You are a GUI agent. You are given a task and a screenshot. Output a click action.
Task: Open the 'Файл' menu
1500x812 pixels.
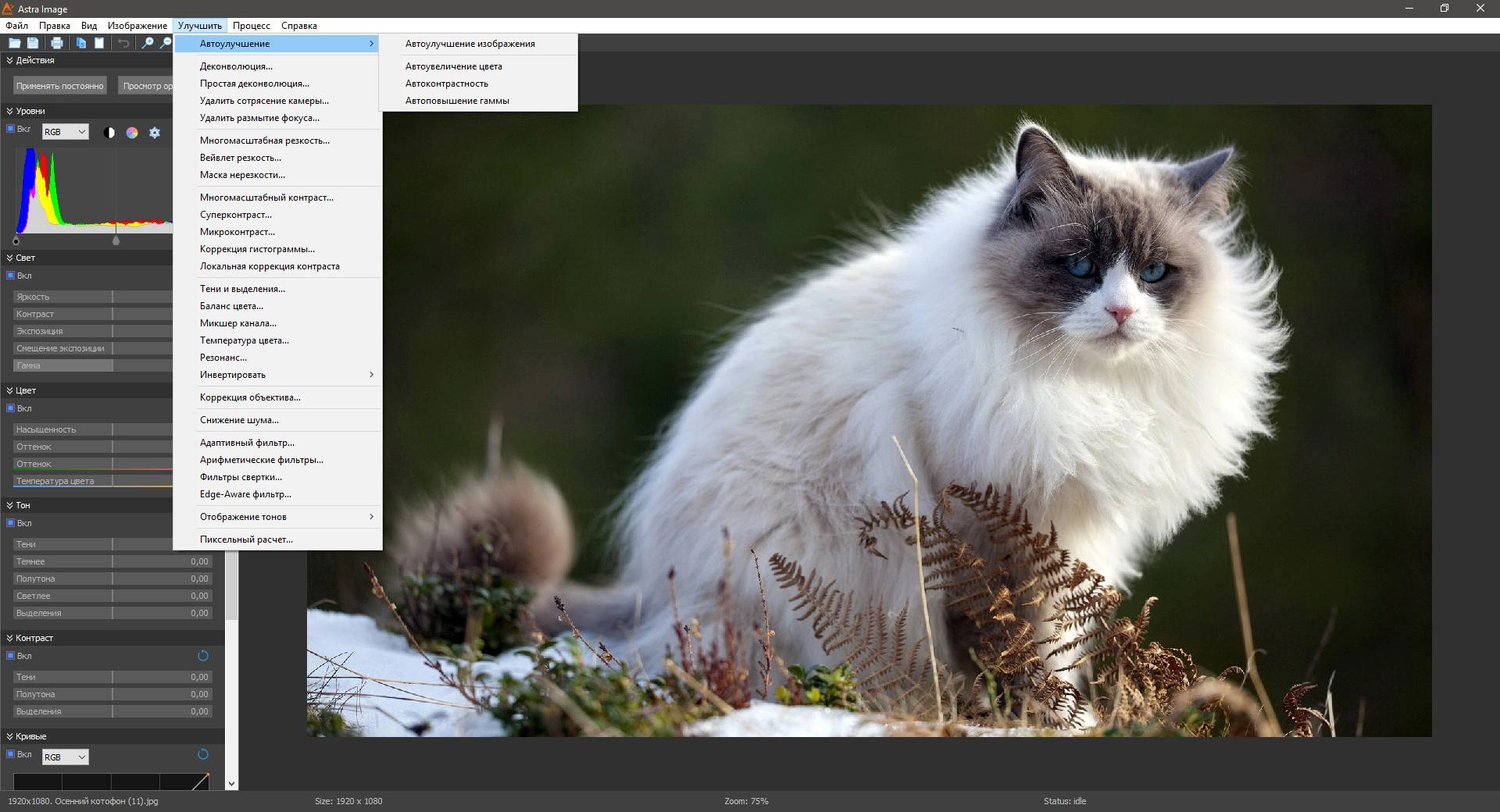(16, 26)
